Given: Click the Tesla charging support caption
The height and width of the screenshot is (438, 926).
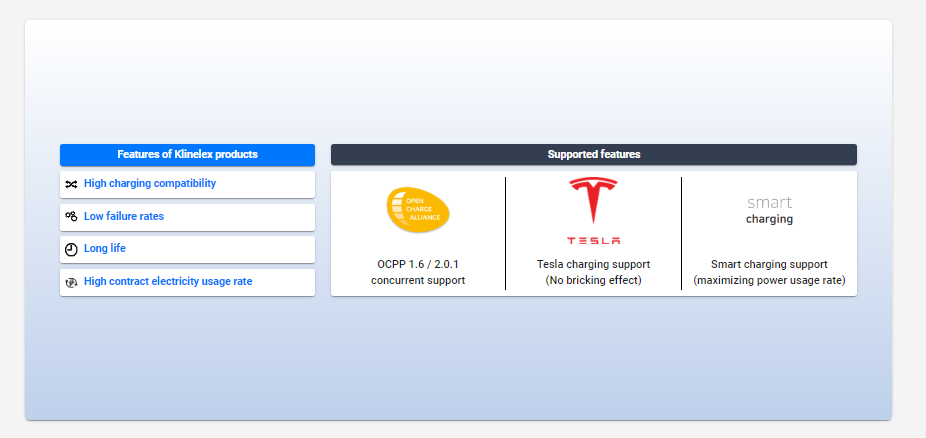Looking at the screenshot, I should point(593,265).
